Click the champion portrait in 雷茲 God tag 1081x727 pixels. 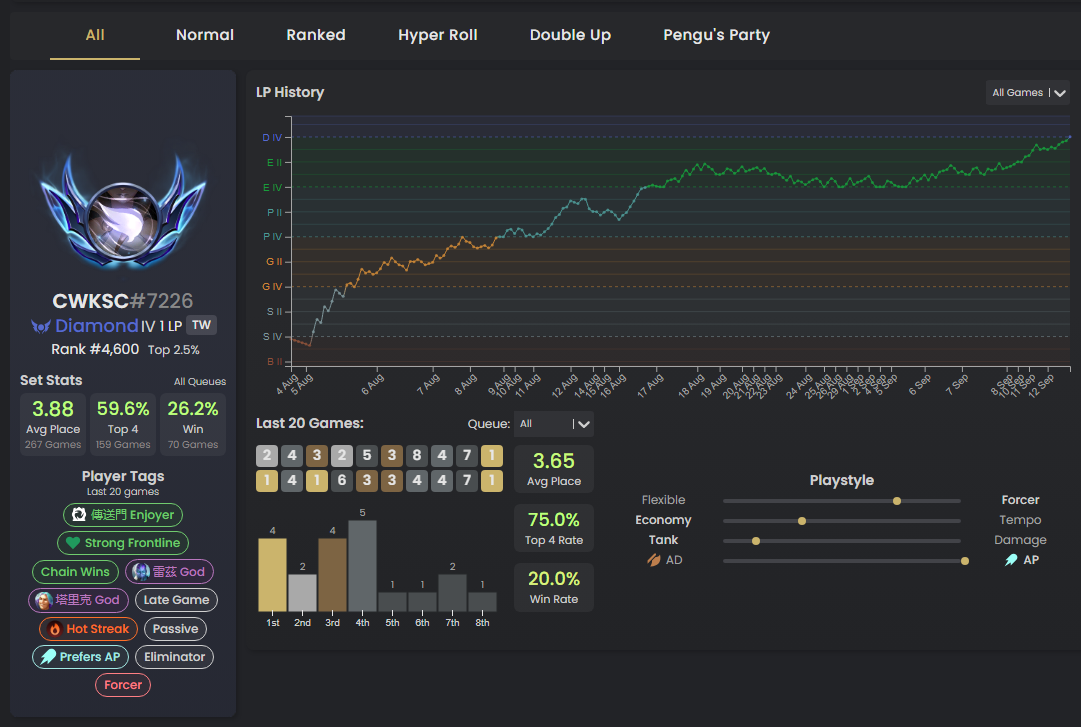[x=141, y=571]
